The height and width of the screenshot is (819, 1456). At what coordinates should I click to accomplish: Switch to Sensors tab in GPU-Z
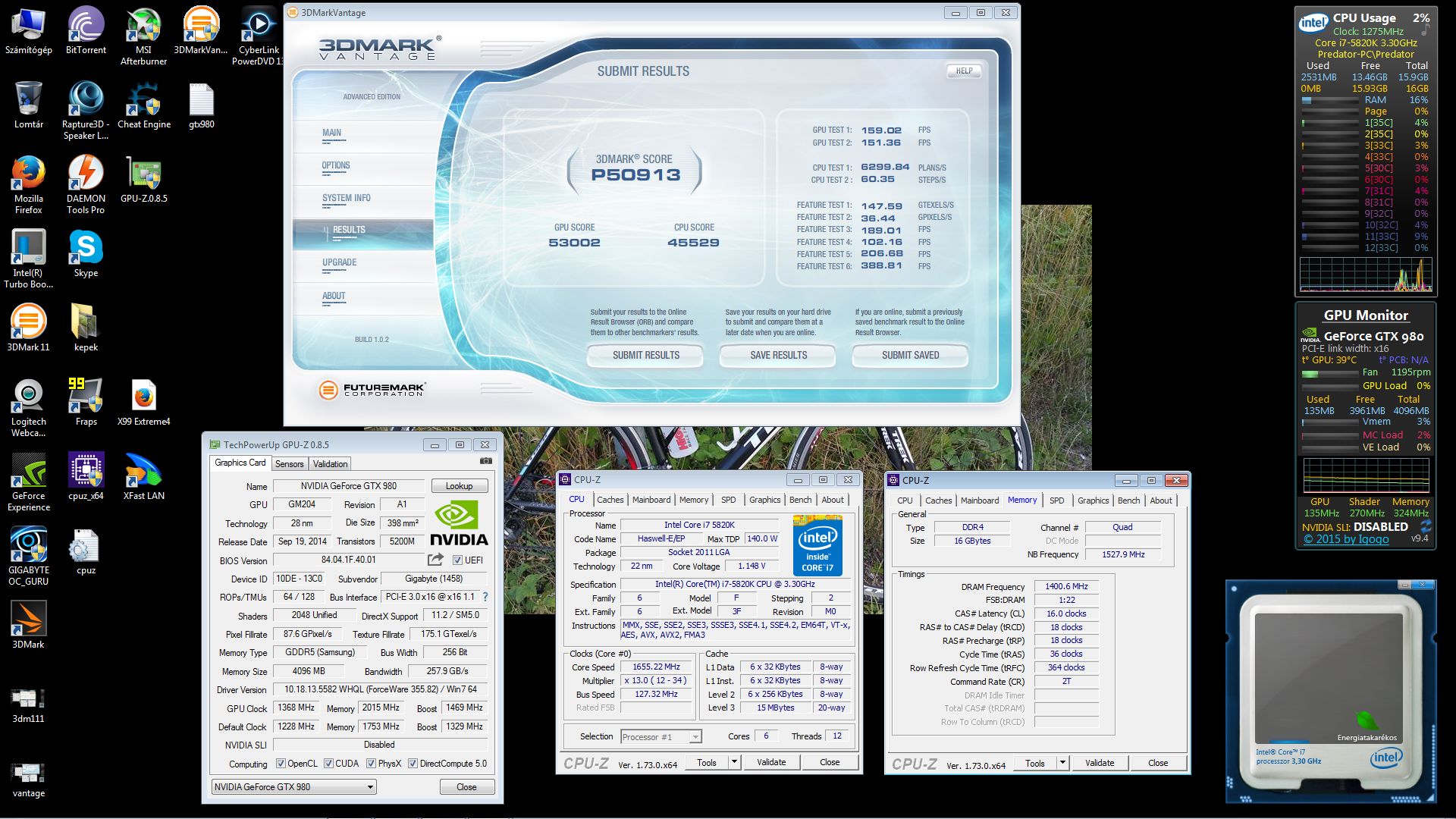tap(289, 464)
